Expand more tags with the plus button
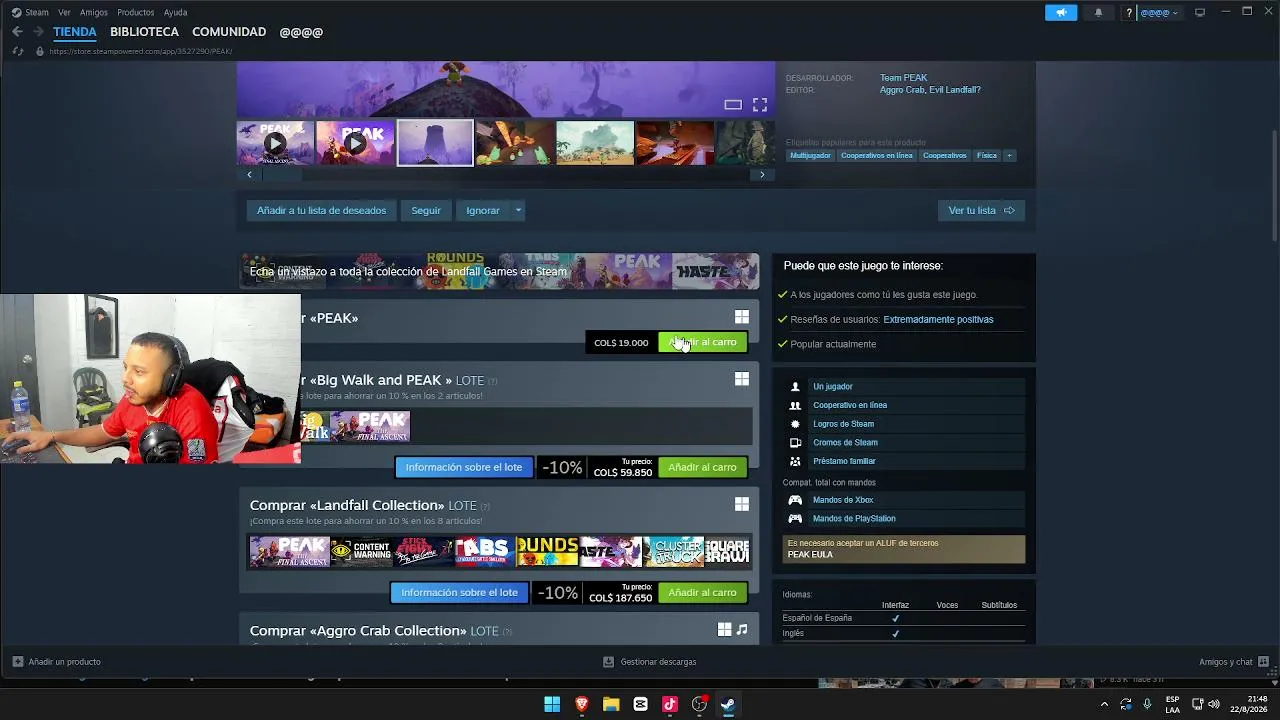 click(x=1009, y=156)
